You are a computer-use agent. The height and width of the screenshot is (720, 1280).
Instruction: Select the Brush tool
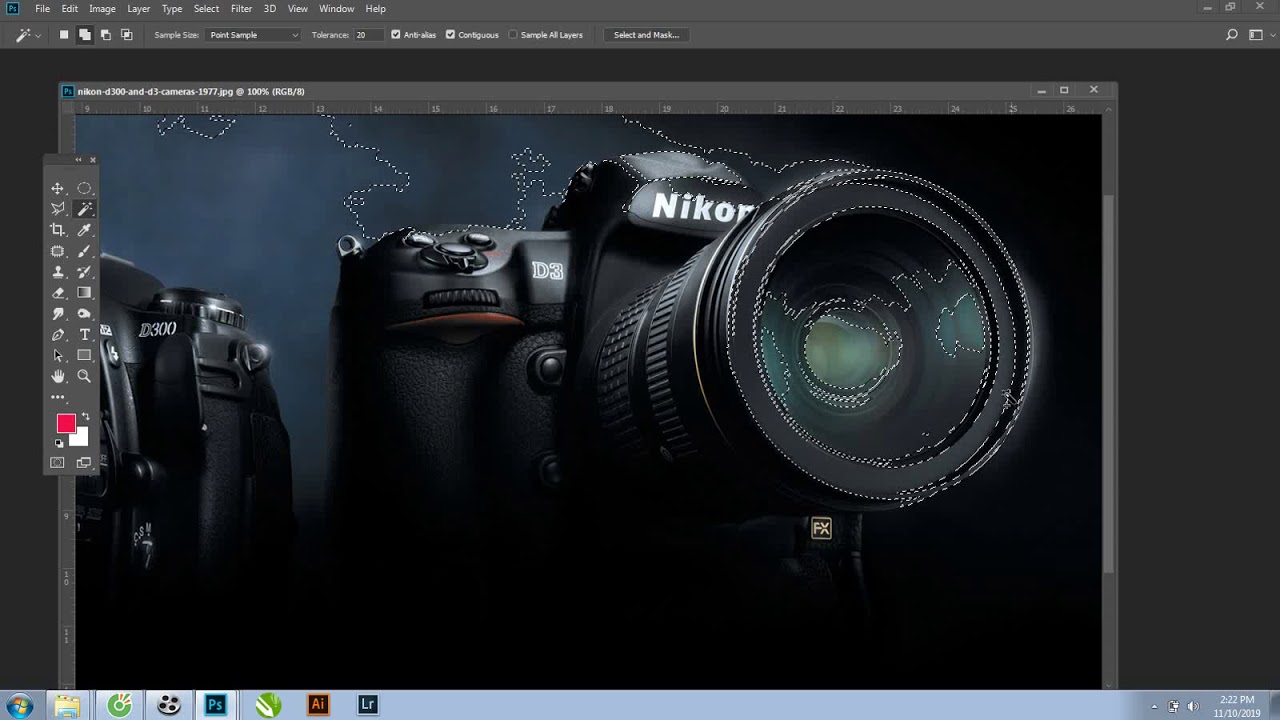84,251
